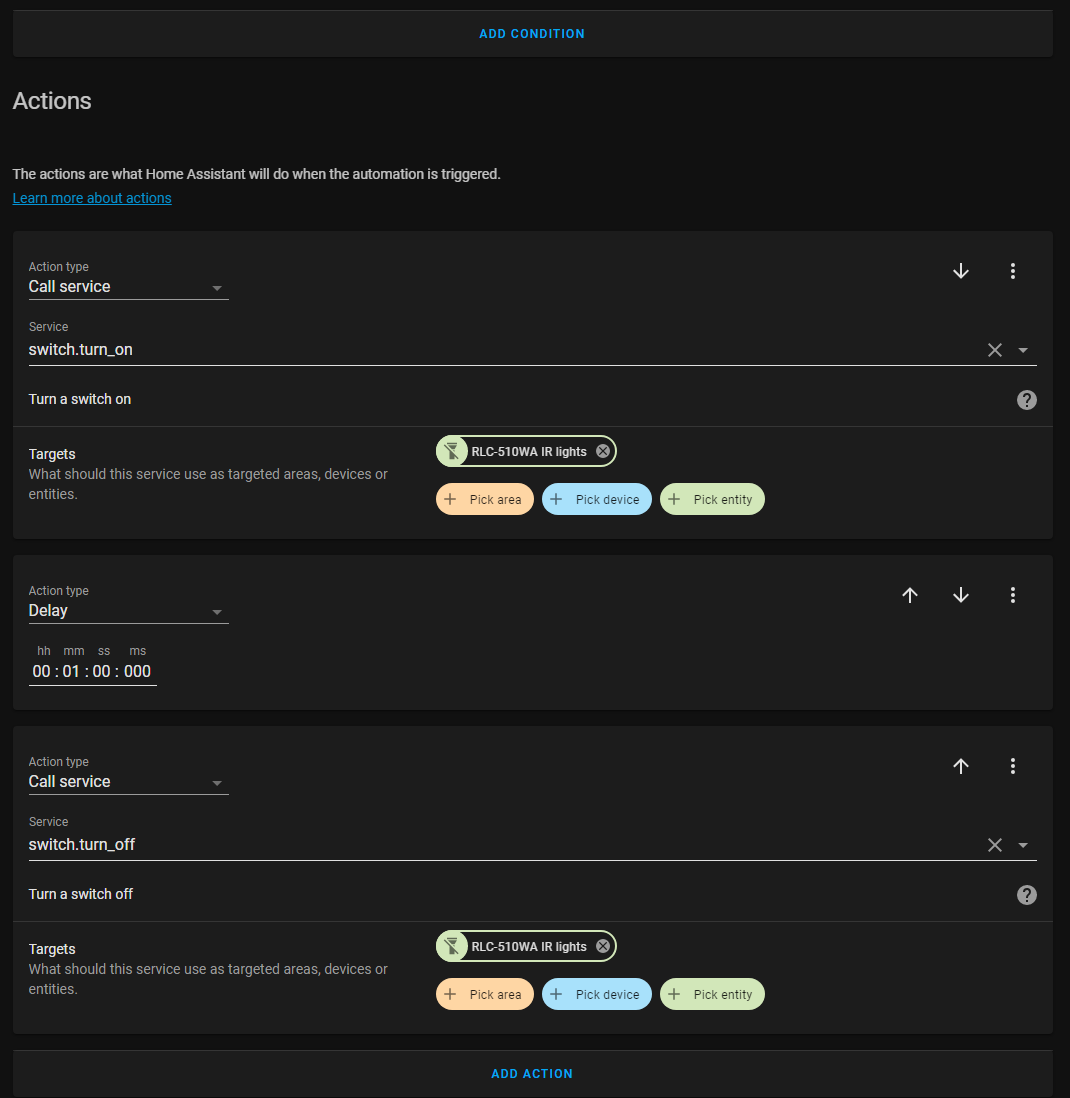Image resolution: width=1070 pixels, height=1098 pixels.
Task: Expand Action type dropdown for Delay
Action: click(x=217, y=612)
